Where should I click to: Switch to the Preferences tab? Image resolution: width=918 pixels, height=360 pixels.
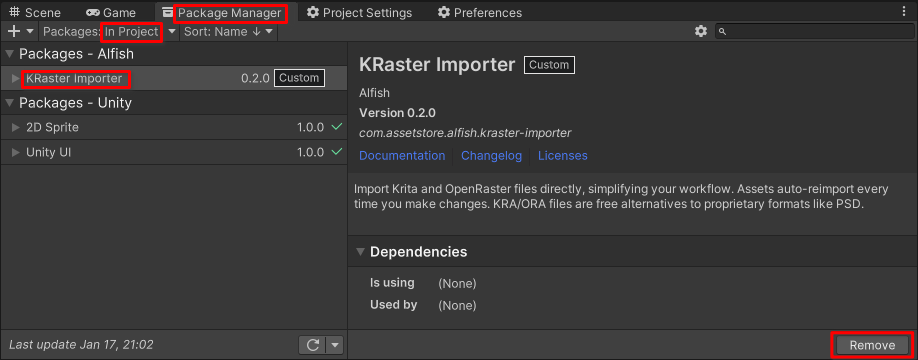pyautogui.click(x=479, y=12)
